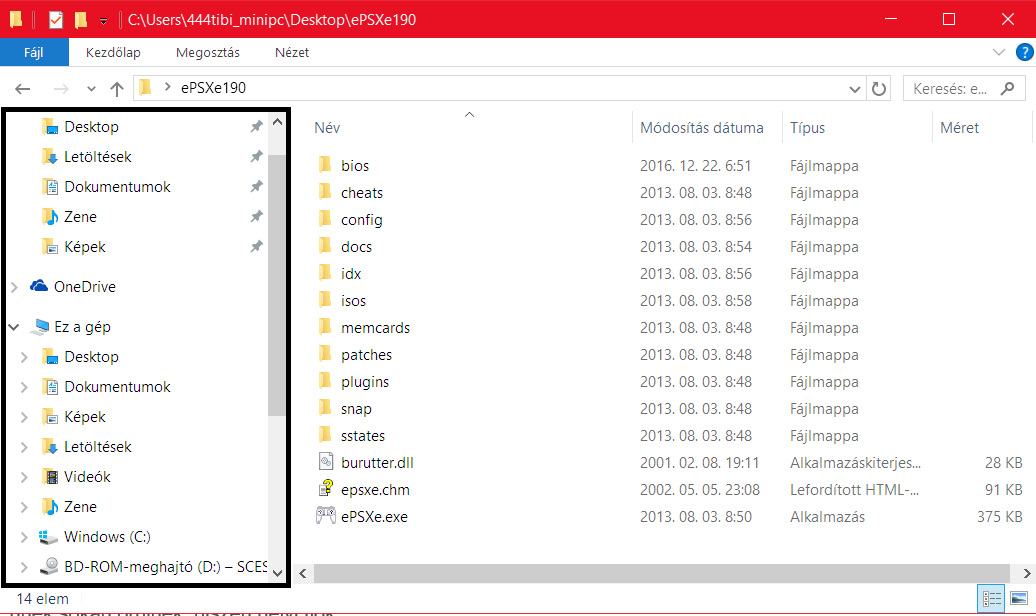Expand the Videók tree node
Screen dimensions: 1036x616
(x=24, y=477)
